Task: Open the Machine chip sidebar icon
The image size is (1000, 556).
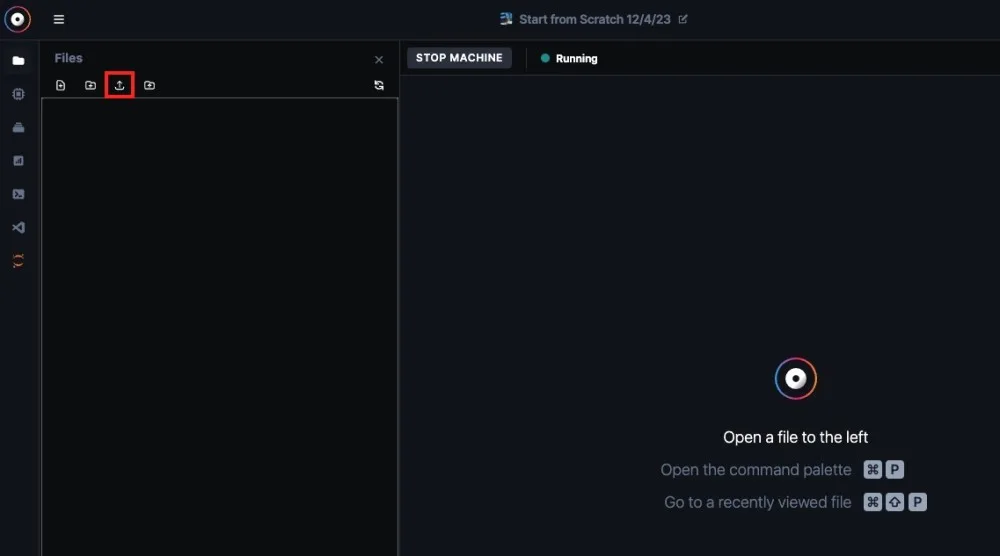Action: (x=18, y=94)
